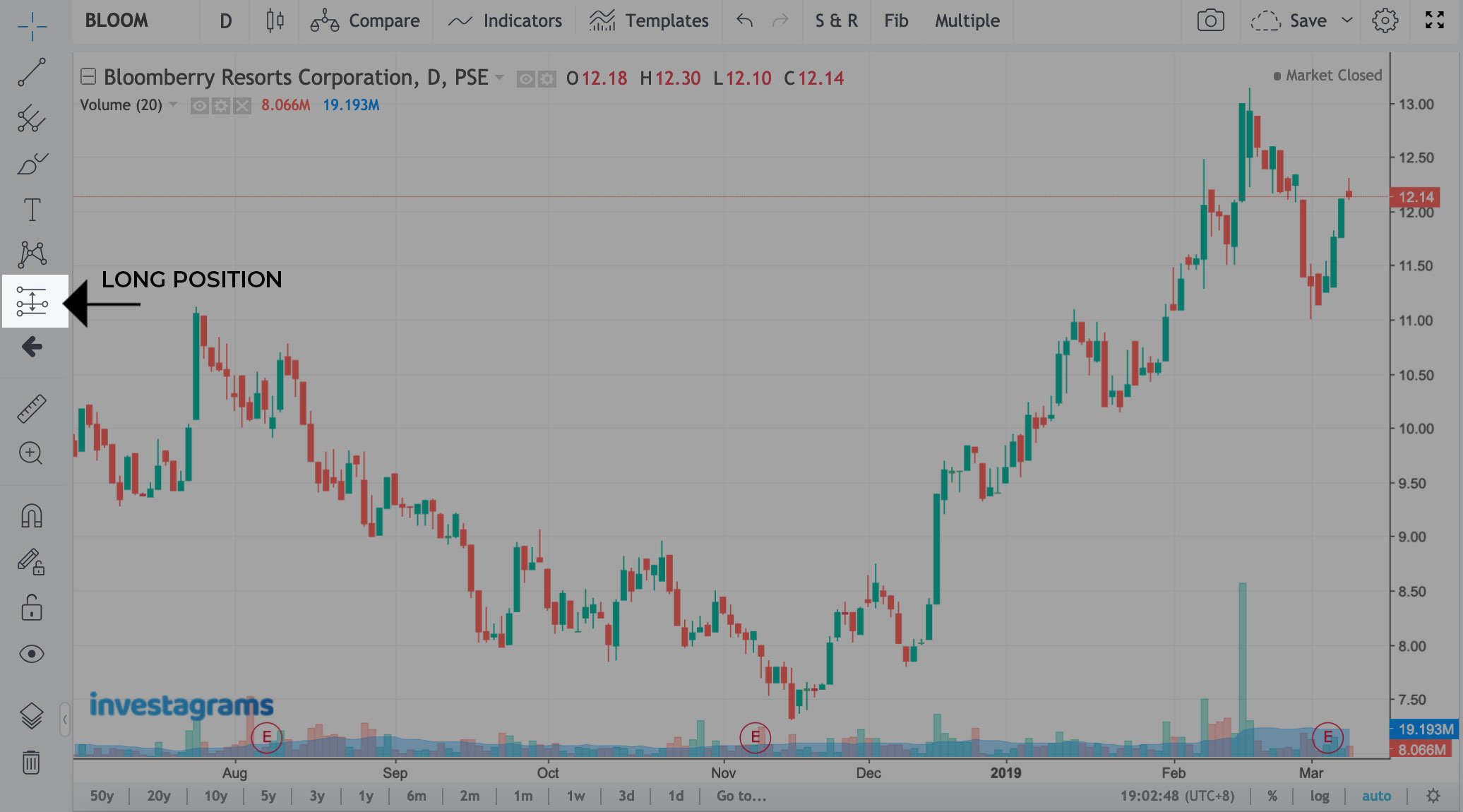Set range to 6m
Screen dimensions: 1463x812
[416, 796]
